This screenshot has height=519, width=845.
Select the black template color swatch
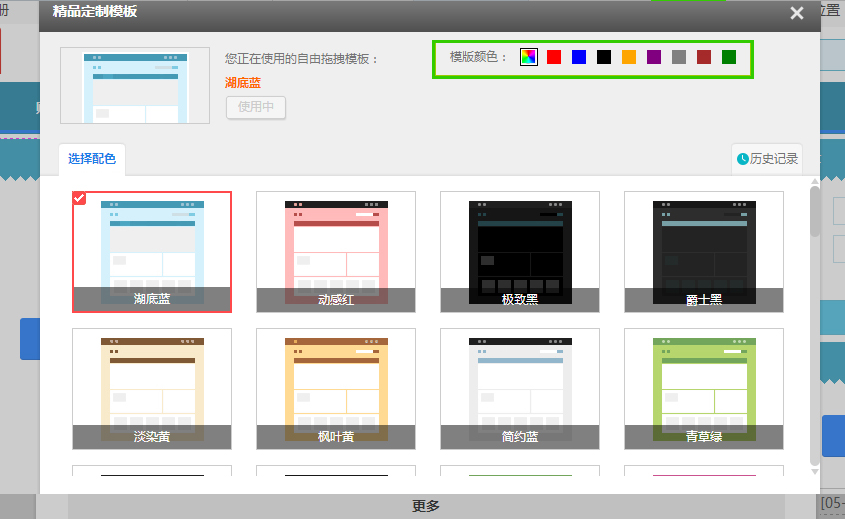[x=604, y=57]
